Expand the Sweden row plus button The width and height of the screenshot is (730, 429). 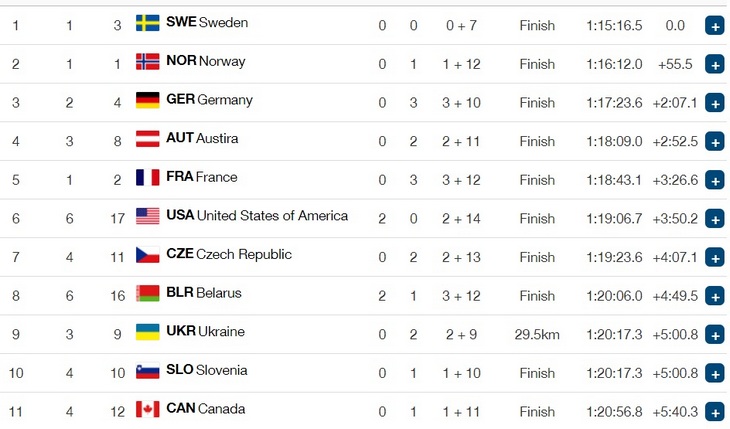tap(715, 26)
